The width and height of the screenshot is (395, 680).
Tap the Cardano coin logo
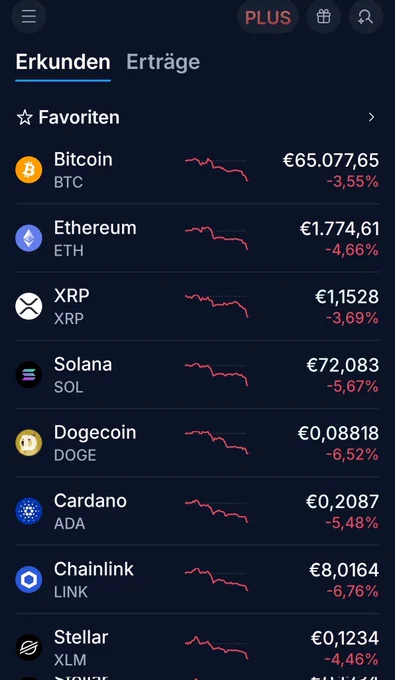pos(29,511)
